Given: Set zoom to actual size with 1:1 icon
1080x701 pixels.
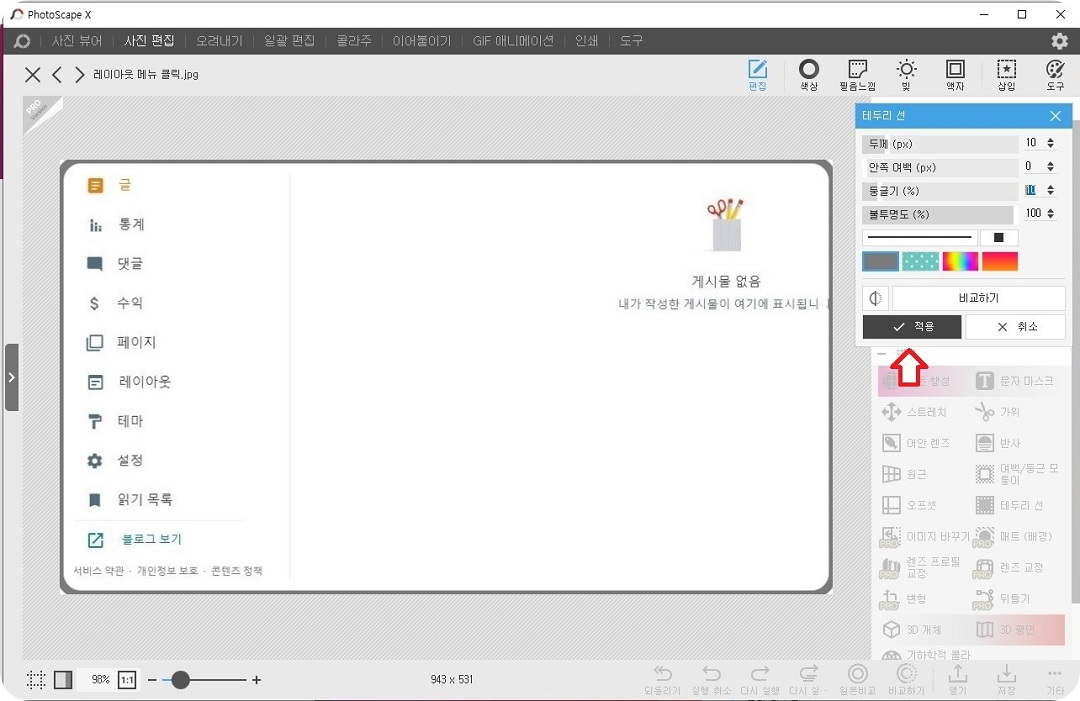Looking at the screenshot, I should tap(127, 680).
